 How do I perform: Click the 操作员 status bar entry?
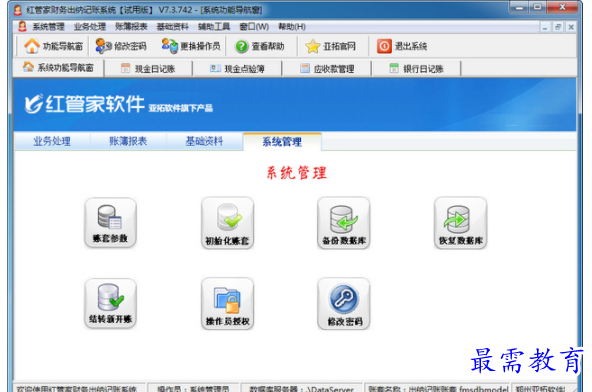click(193, 388)
